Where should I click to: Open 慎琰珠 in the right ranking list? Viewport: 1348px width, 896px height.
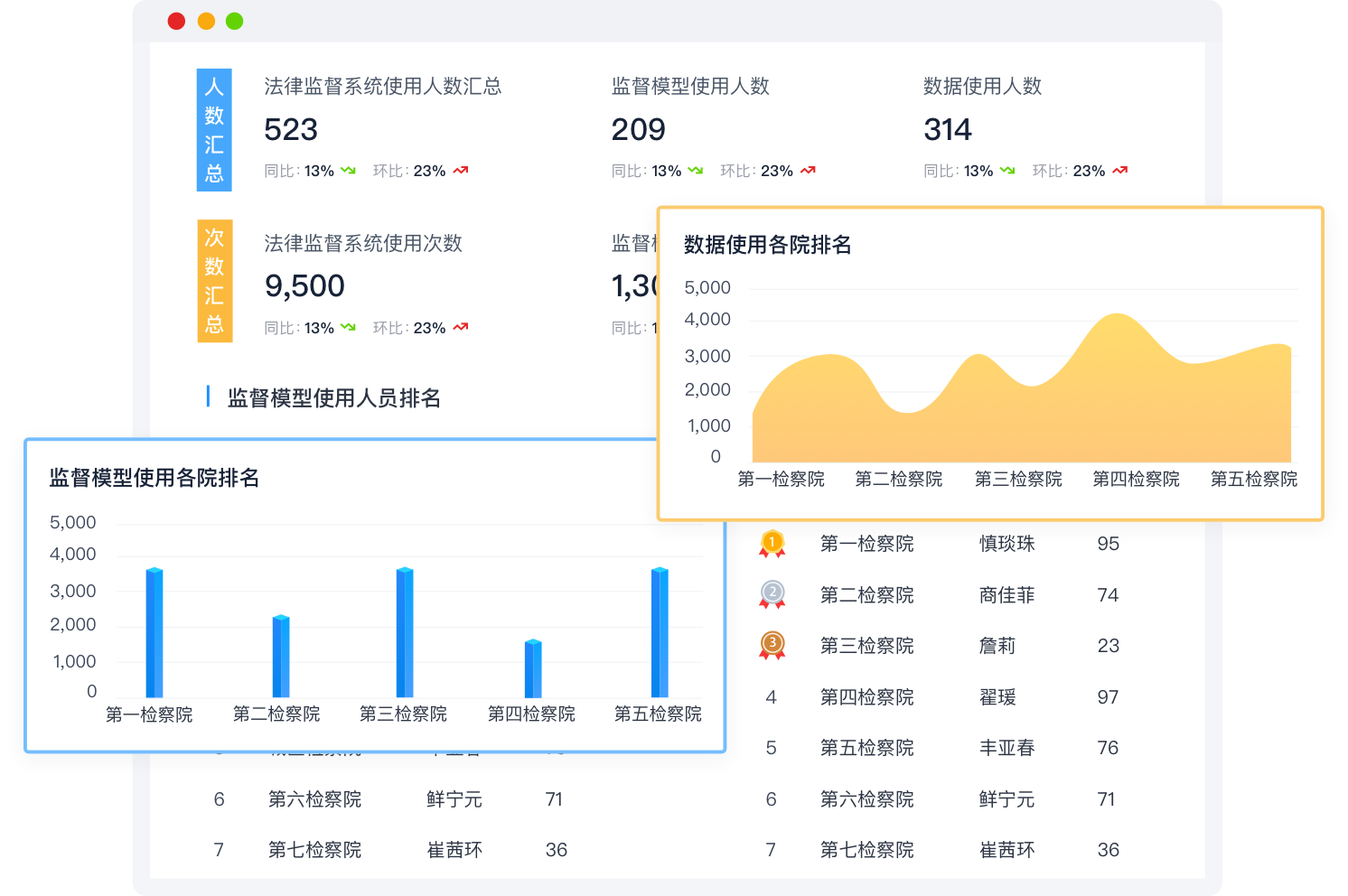tap(1006, 544)
